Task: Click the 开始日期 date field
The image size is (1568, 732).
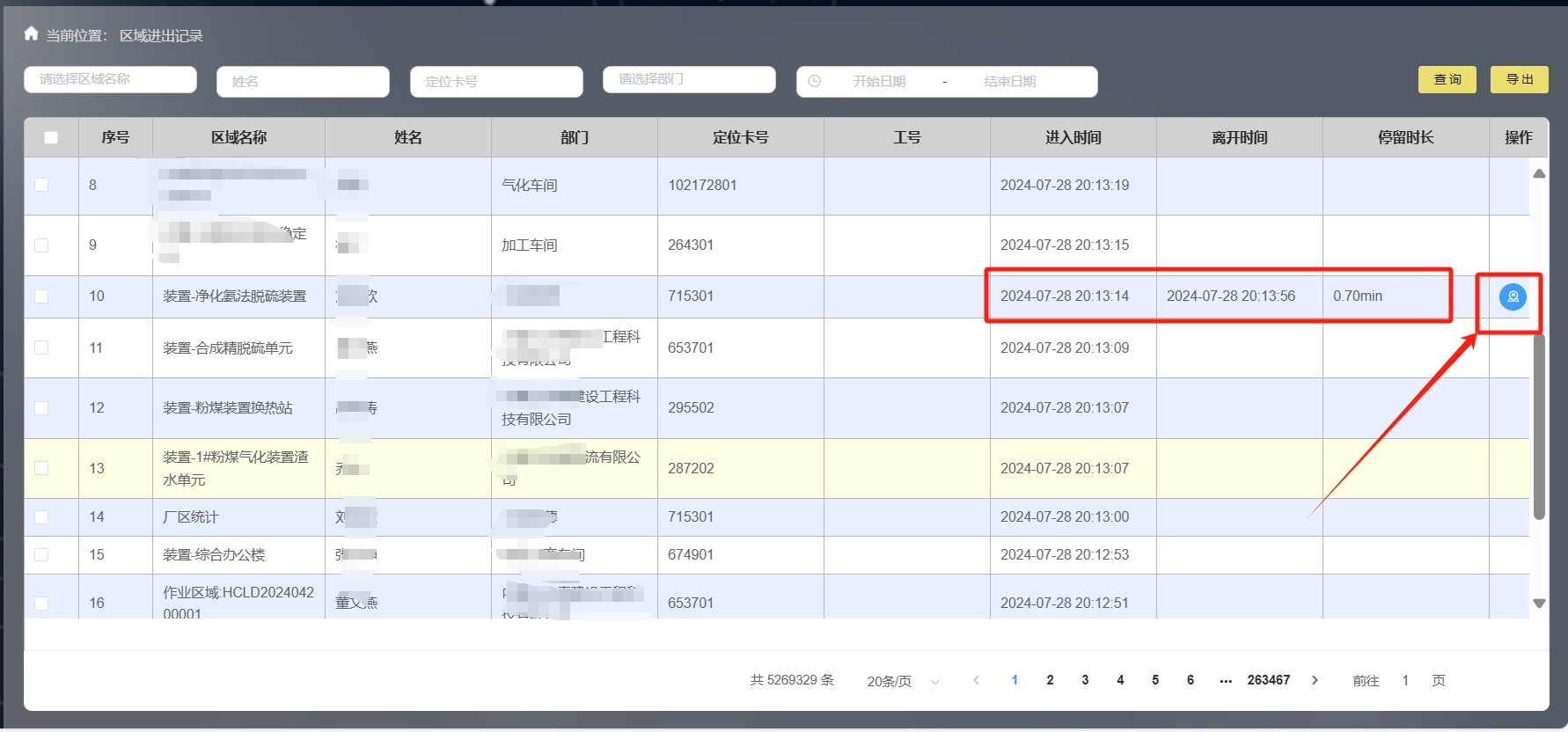Action: point(879,81)
